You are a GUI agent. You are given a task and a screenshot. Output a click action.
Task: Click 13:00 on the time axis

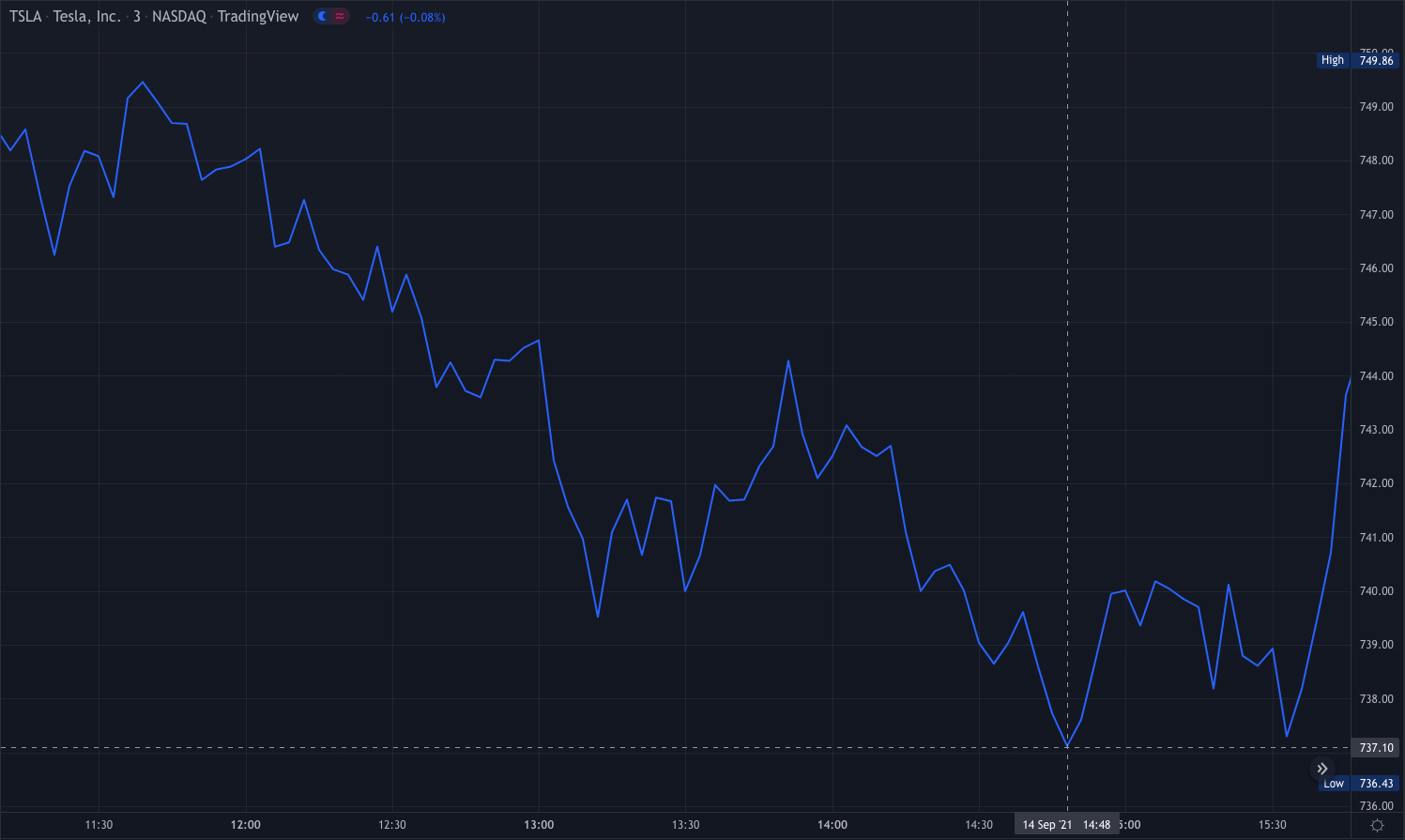(539, 825)
